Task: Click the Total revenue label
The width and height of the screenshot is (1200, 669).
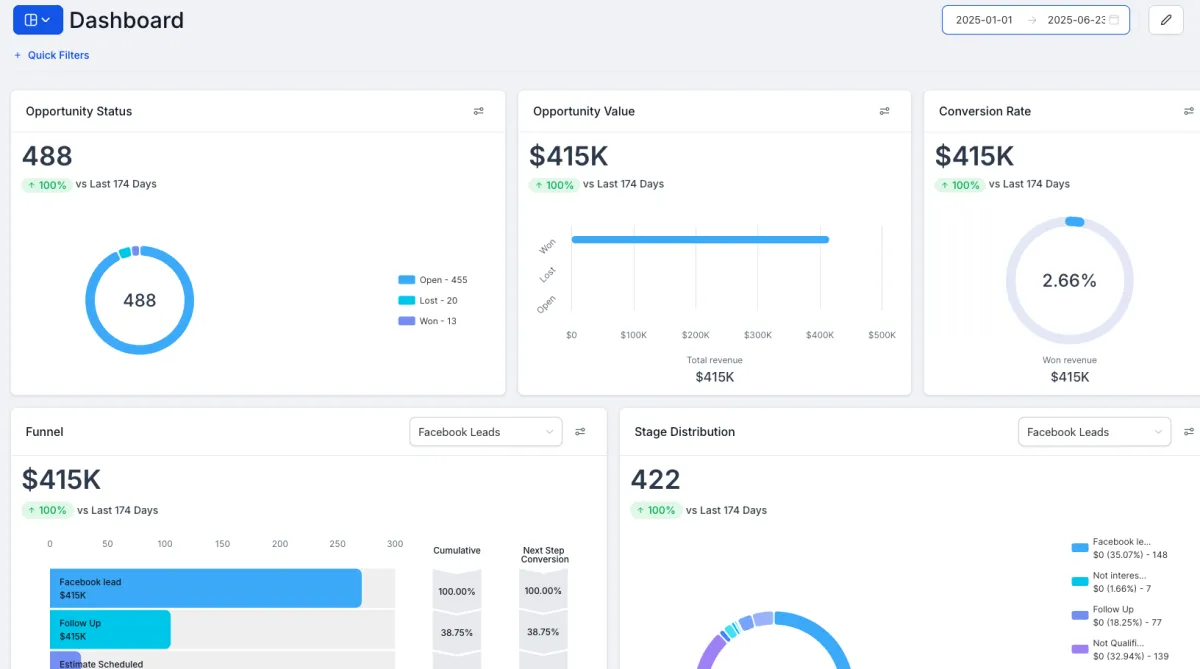Action: [715, 360]
